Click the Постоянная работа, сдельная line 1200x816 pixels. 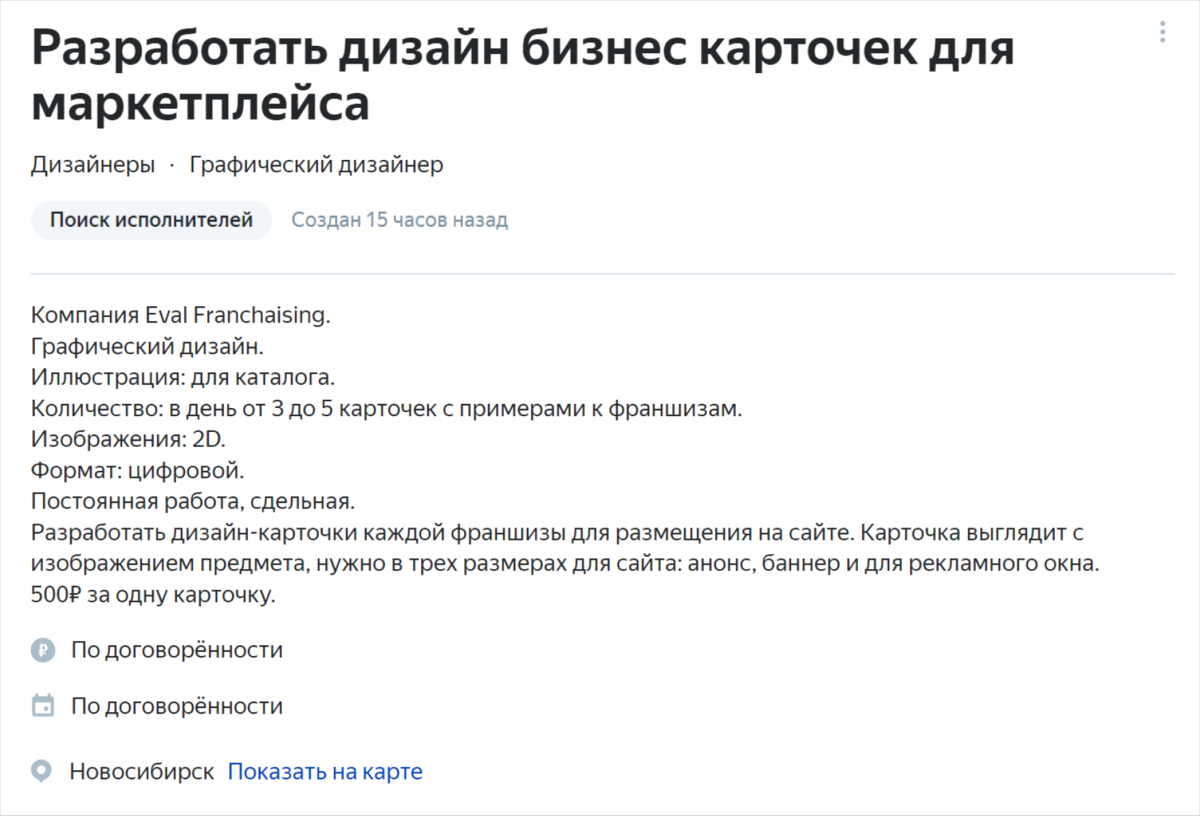click(x=193, y=502)
